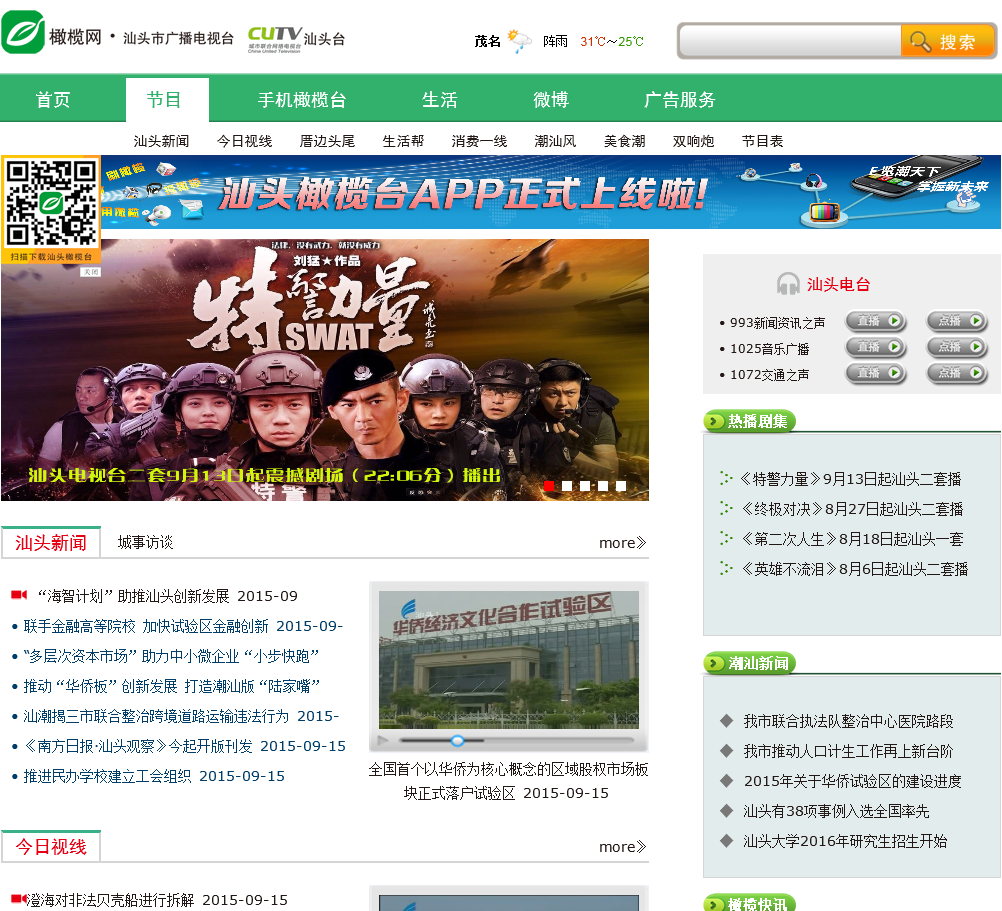Open 2015年关于华侨试验区的建设进度 link
Image resolution: width=1002 pixels, height=911 pixels.
click(x=852, y=781)
